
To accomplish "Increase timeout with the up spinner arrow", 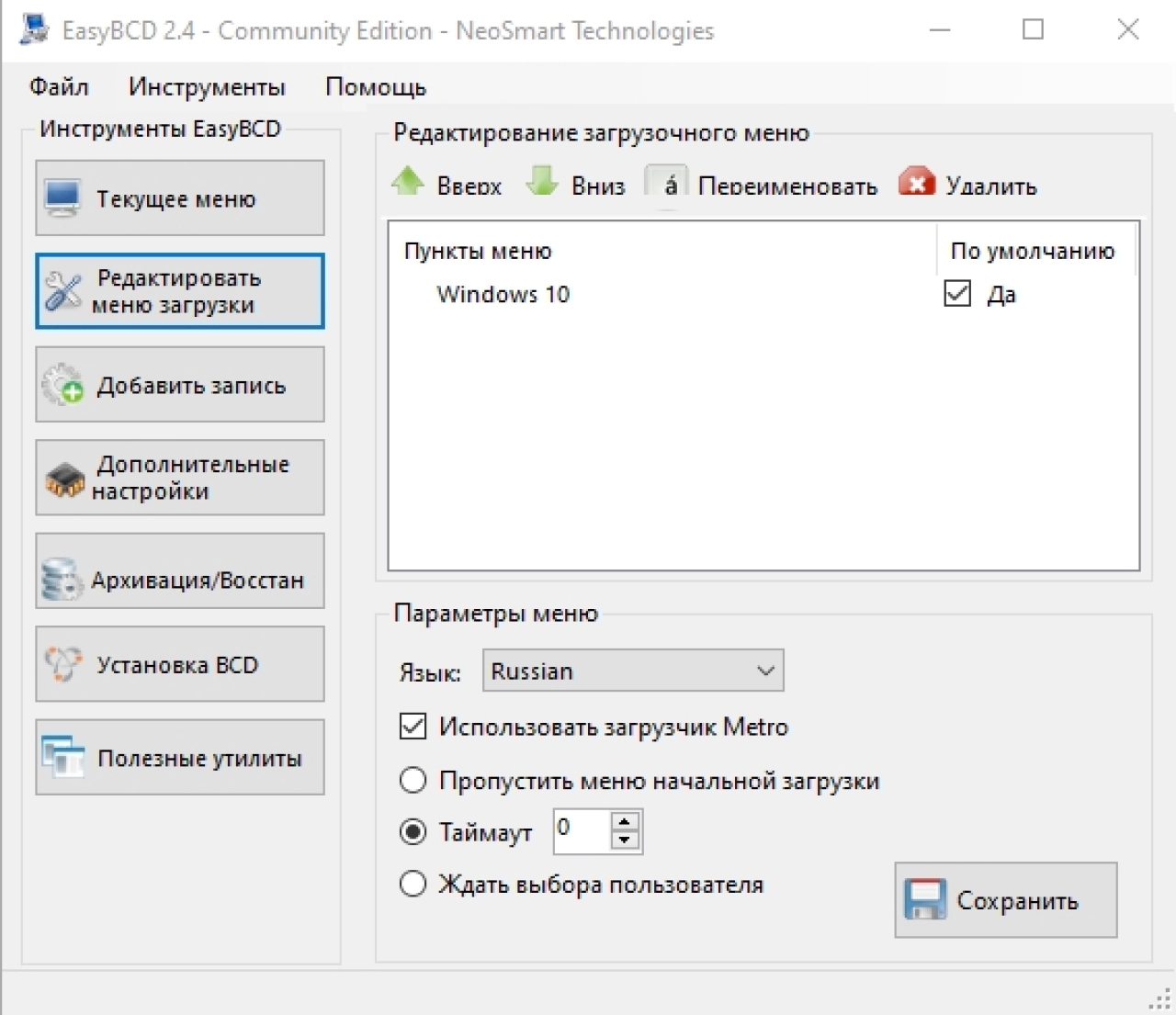I will click(x=625, y=821).
